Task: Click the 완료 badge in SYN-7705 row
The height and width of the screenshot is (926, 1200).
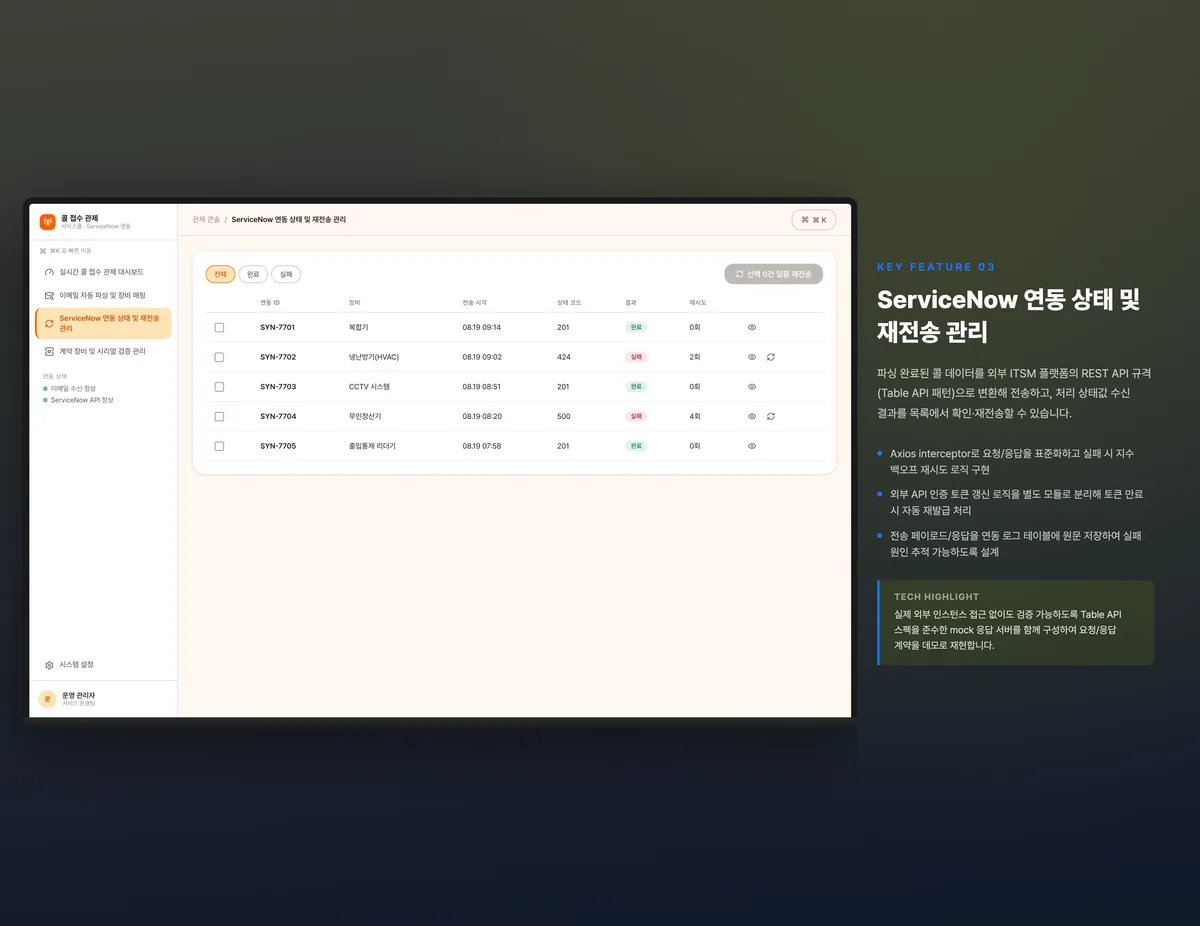Action: click(x=636, y=446)
